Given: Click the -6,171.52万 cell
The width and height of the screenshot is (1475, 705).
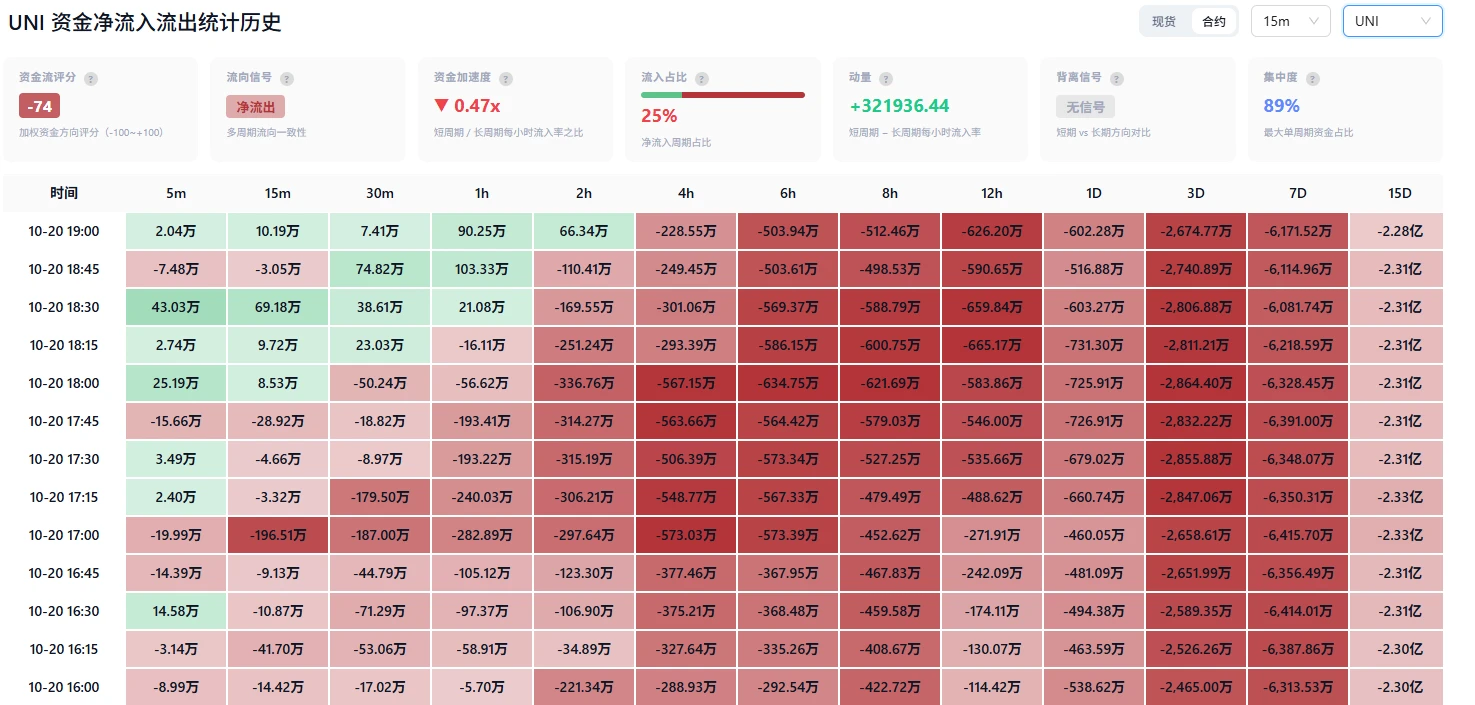Looking at the screenshot, I should pyautogui.click(x=1298, y=231).
